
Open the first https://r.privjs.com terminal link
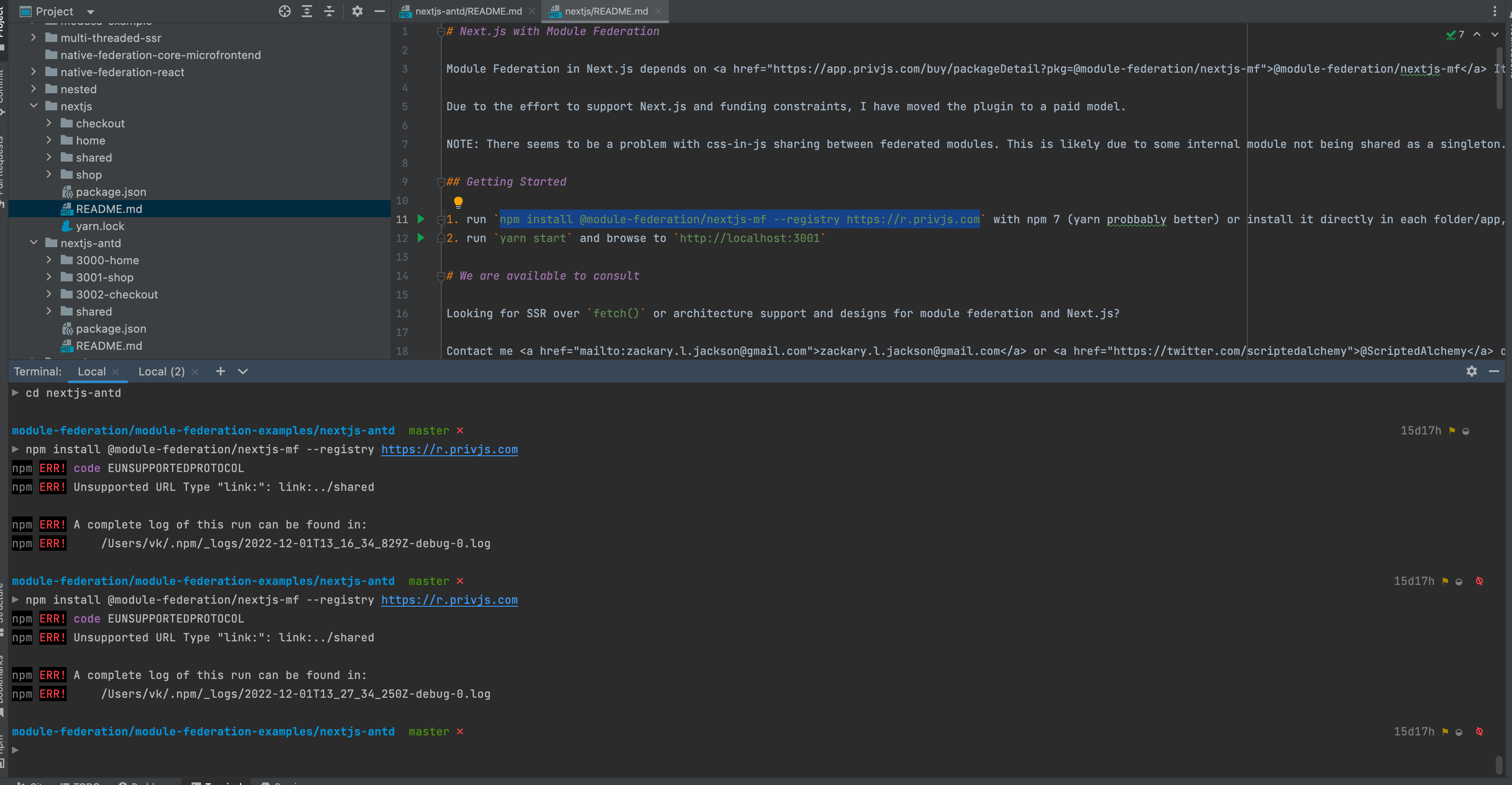[x=449, y=449]
